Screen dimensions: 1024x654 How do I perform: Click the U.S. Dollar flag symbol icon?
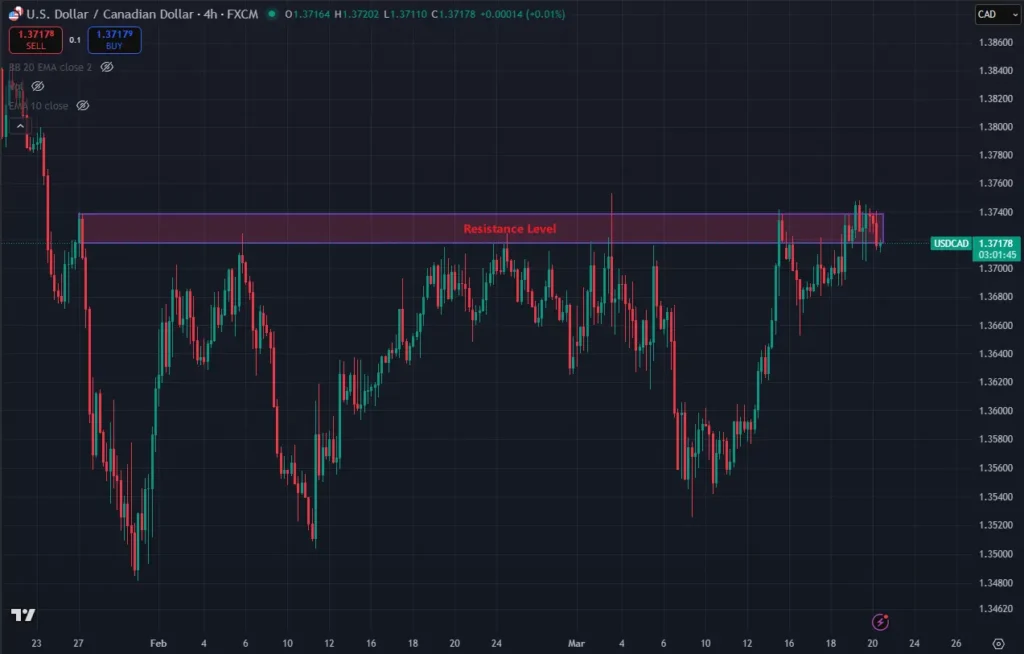click(x=14, y=15)
